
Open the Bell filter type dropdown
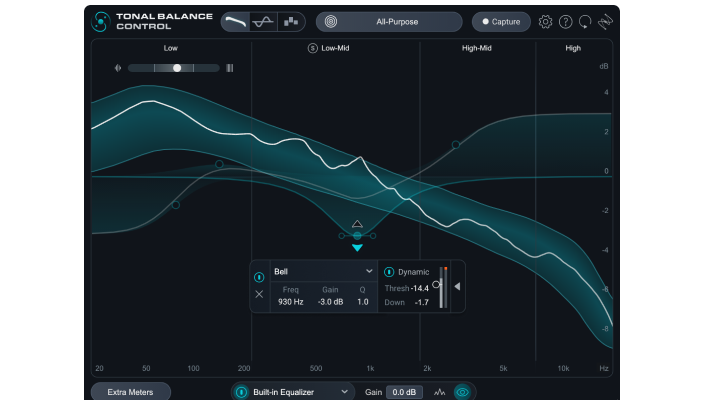[322, 271]
